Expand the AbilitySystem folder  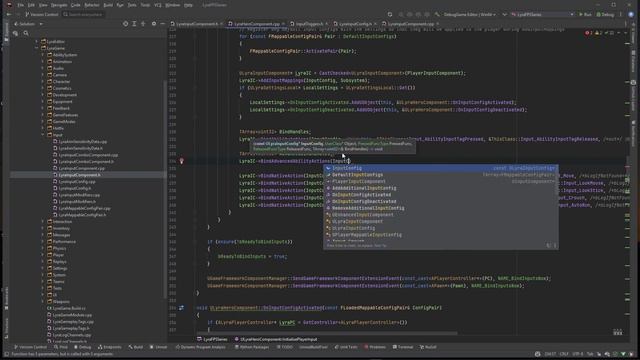point(43,55)
